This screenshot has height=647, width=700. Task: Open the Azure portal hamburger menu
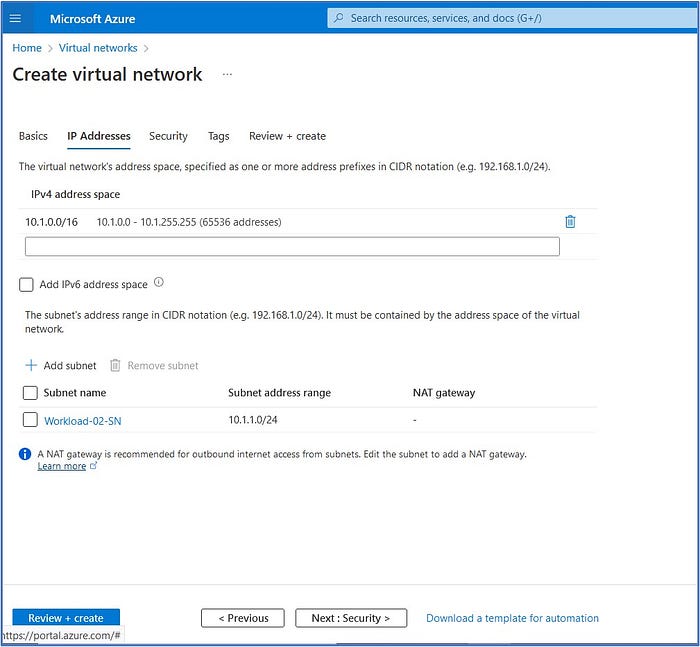pyautogui.click(x=15, y=18)
